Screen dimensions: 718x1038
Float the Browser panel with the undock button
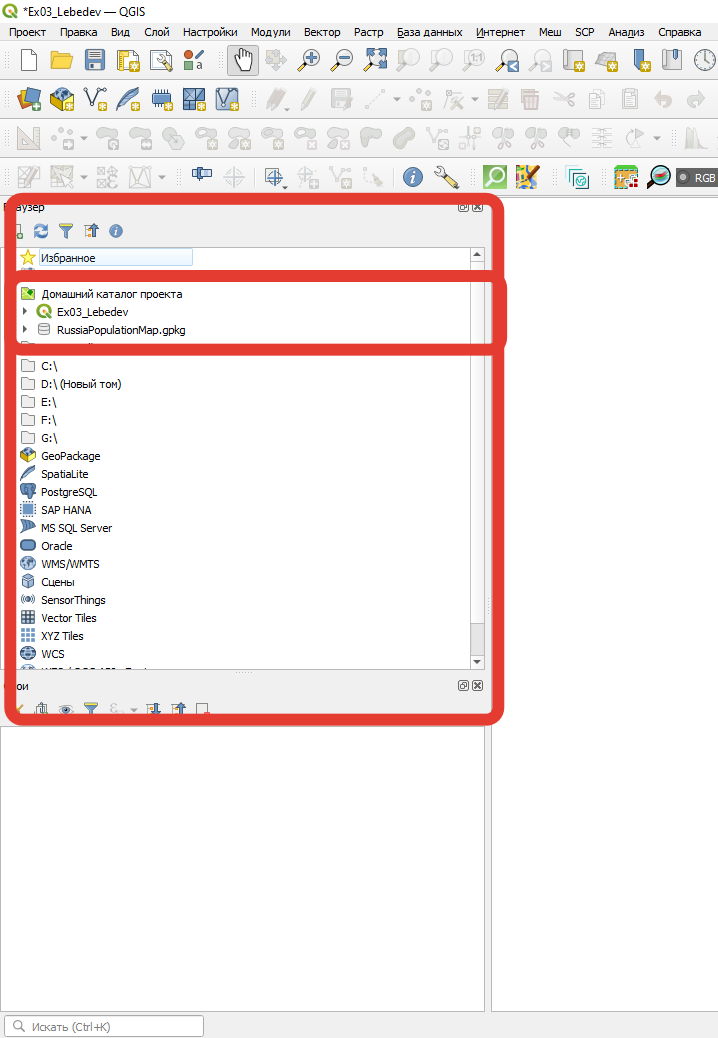click(463, 207)
